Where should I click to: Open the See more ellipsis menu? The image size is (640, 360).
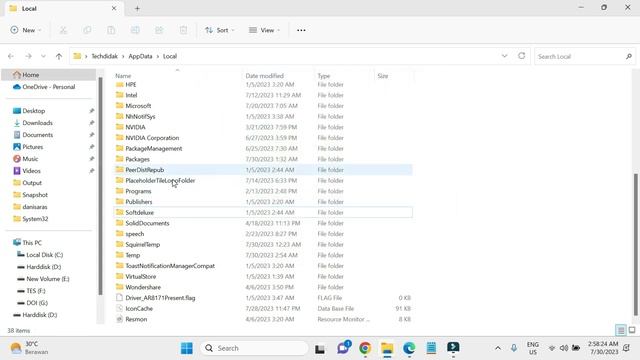(301, 30)
